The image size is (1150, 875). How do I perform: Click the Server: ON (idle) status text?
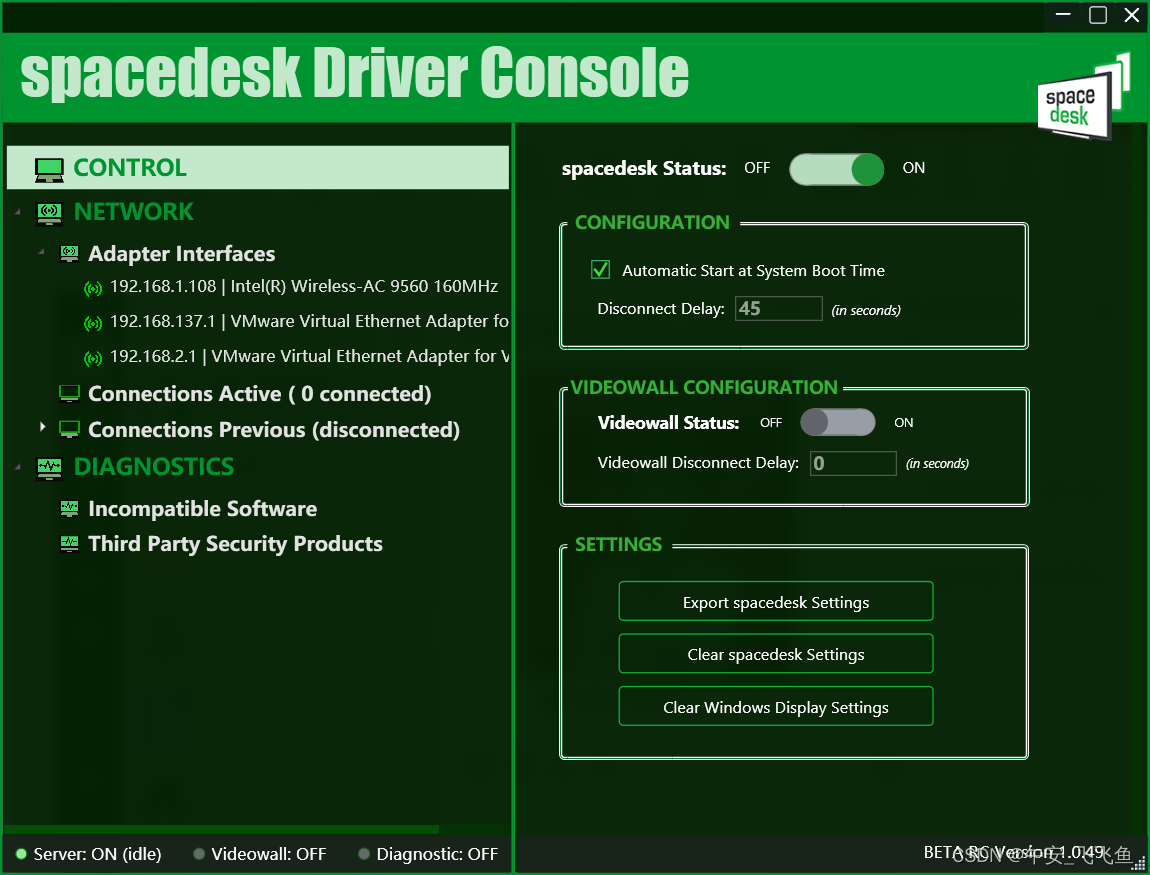[x=98, y=854]
